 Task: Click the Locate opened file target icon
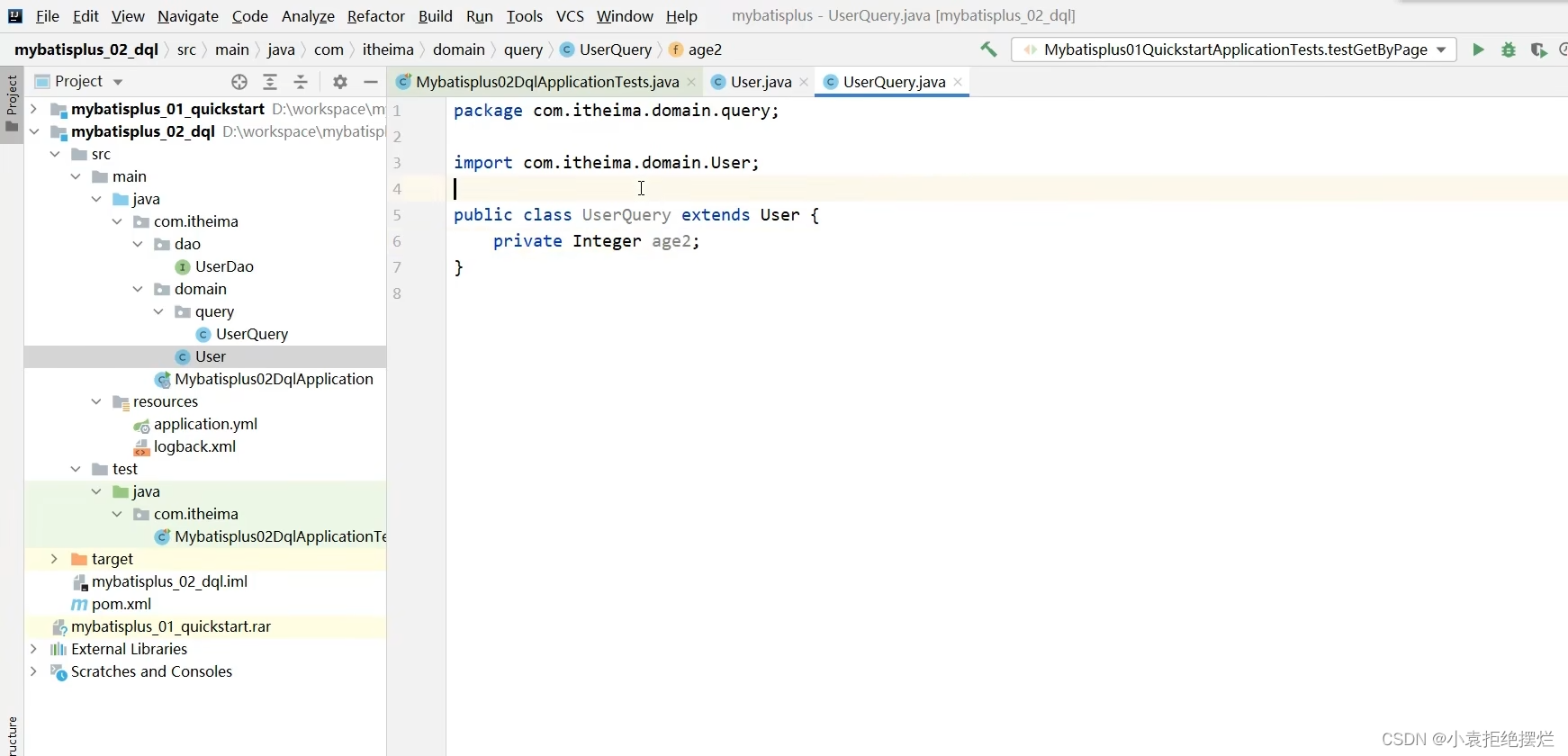(239, 82)
